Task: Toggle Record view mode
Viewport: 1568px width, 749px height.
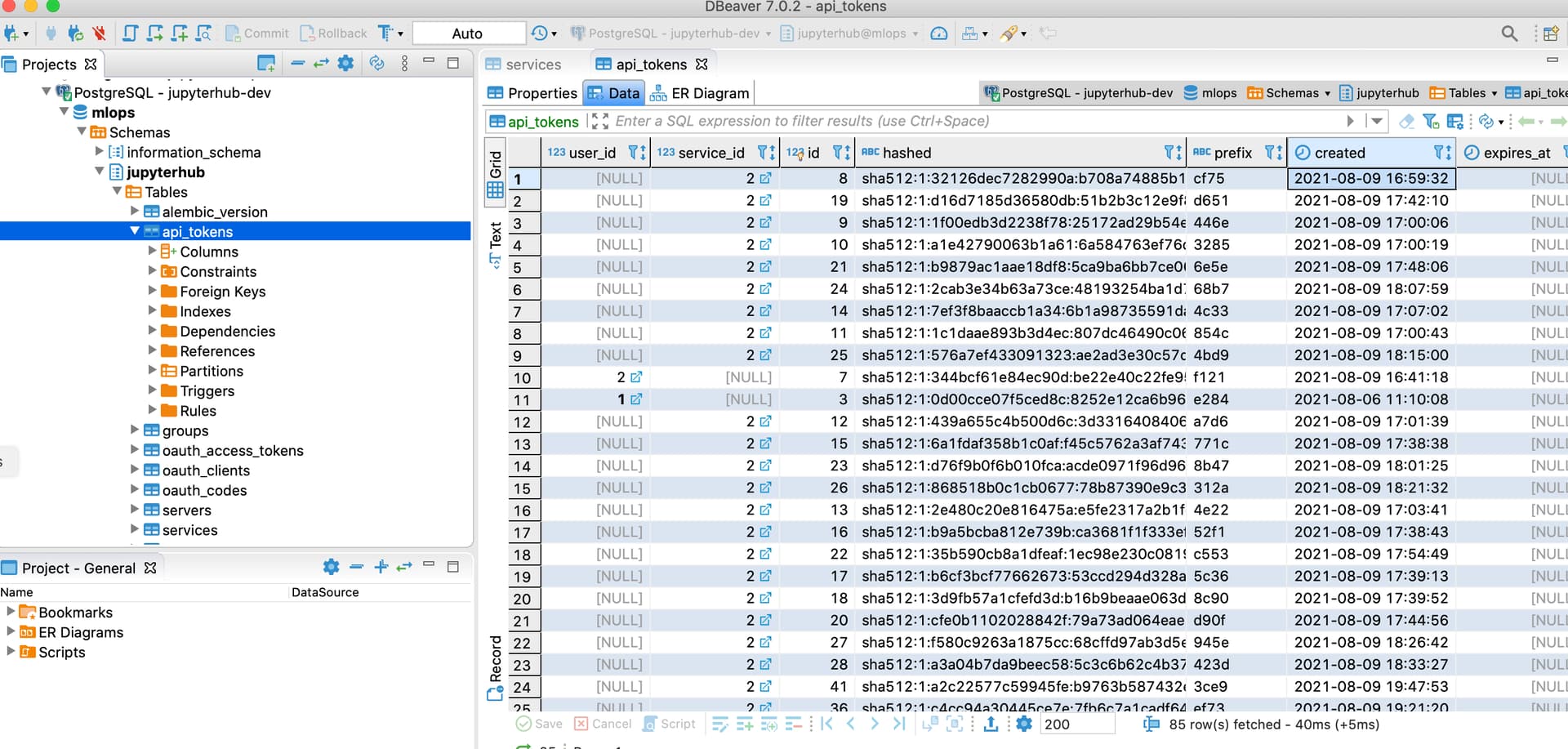Action: tap(495, 668)
